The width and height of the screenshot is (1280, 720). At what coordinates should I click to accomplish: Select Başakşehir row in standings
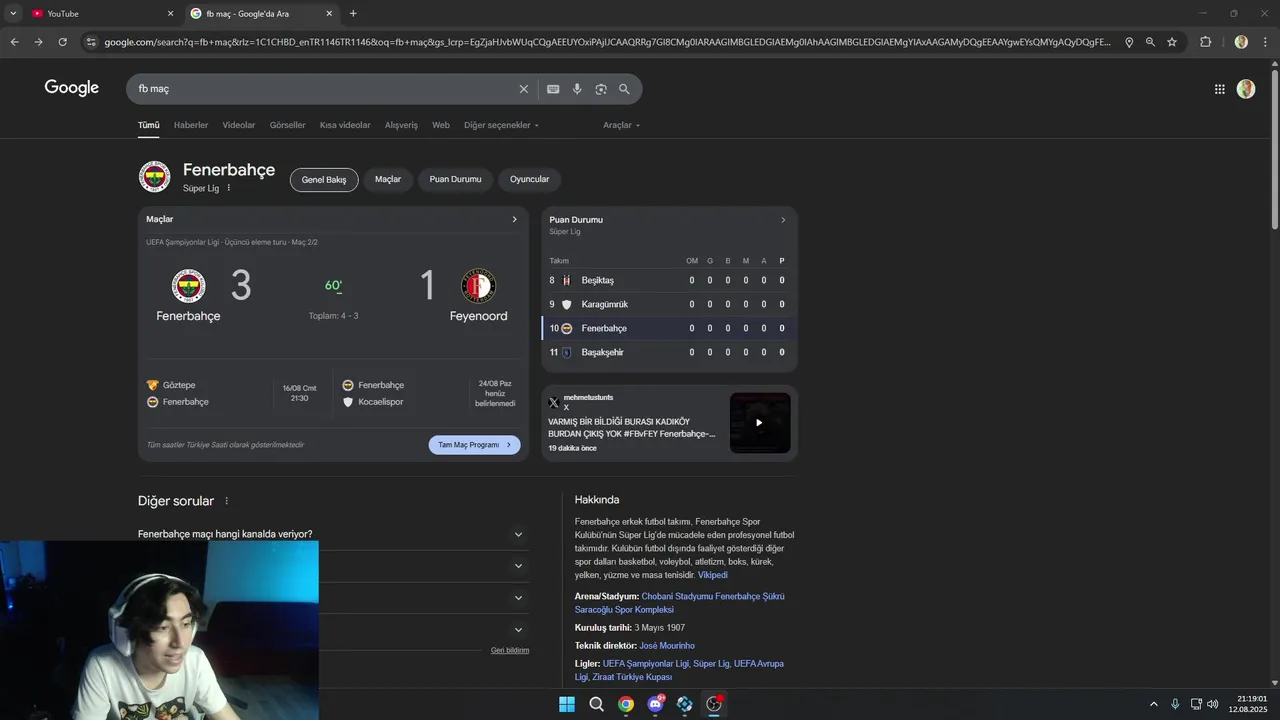[x=669, y=352]
